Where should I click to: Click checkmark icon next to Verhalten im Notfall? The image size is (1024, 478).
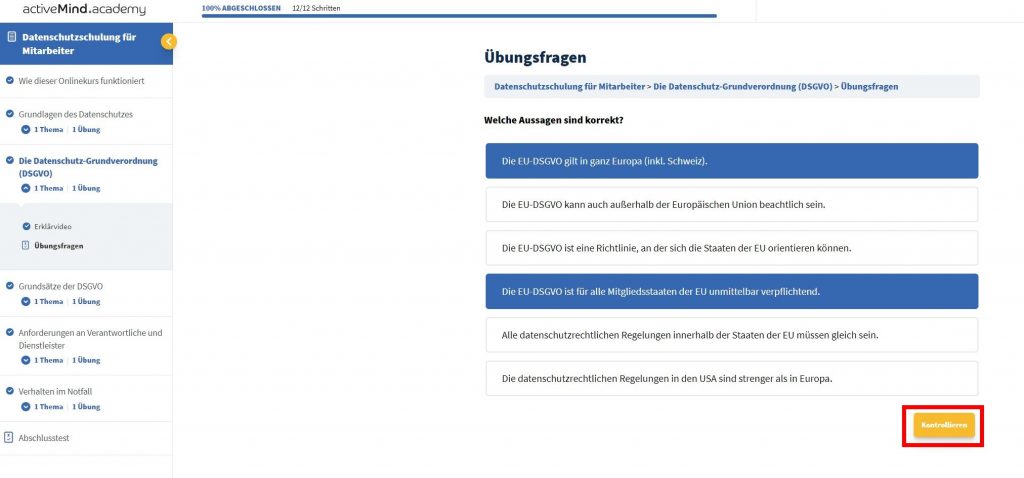click(10, 391)
